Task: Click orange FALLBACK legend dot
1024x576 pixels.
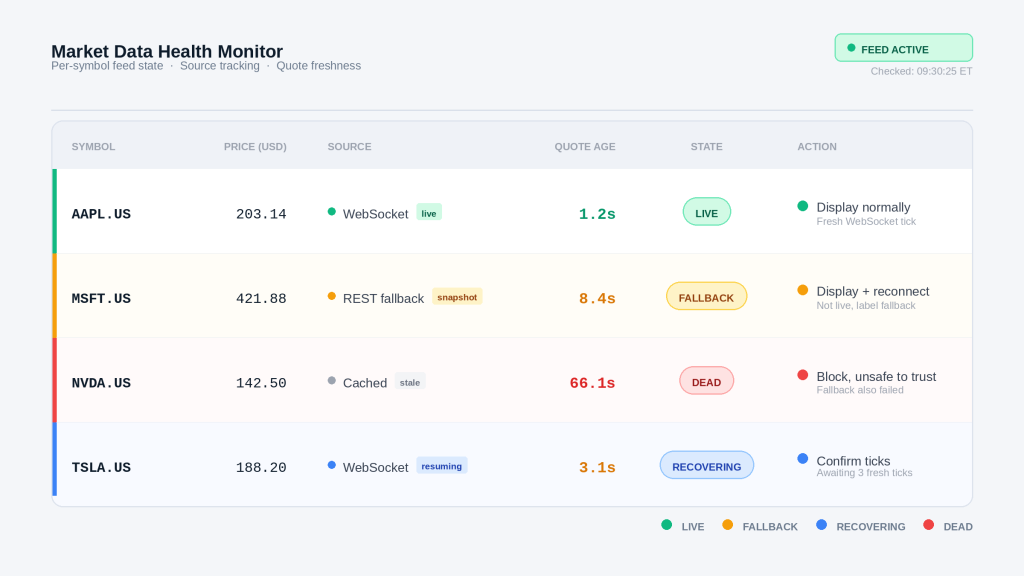Action: [x=728, y=525]
